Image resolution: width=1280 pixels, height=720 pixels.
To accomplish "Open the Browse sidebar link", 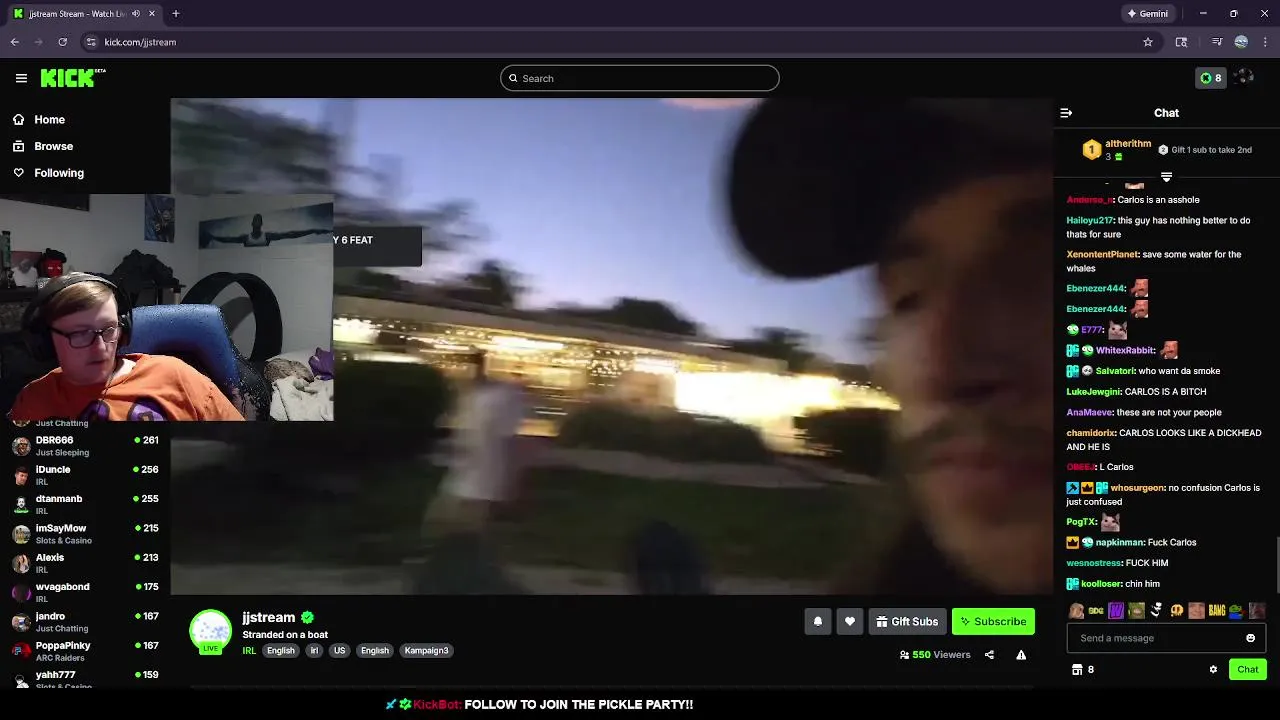I will tap(42, 146).
